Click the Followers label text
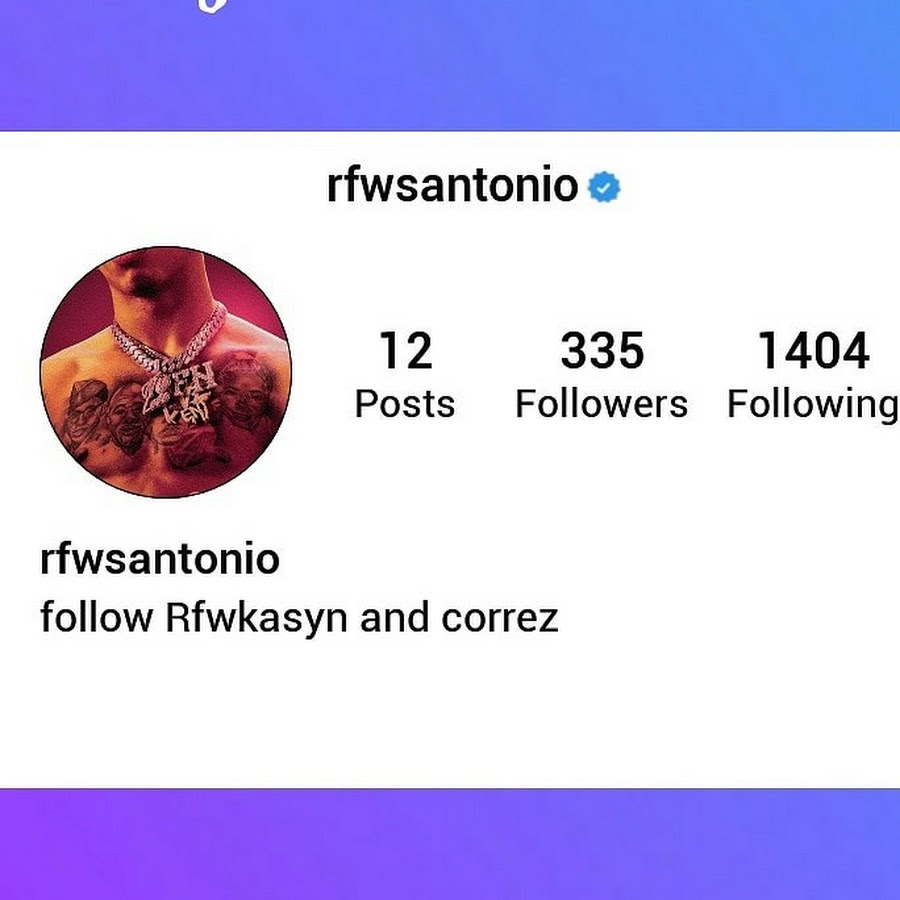This screenshot has width=900, height=900. pos(602,404)
